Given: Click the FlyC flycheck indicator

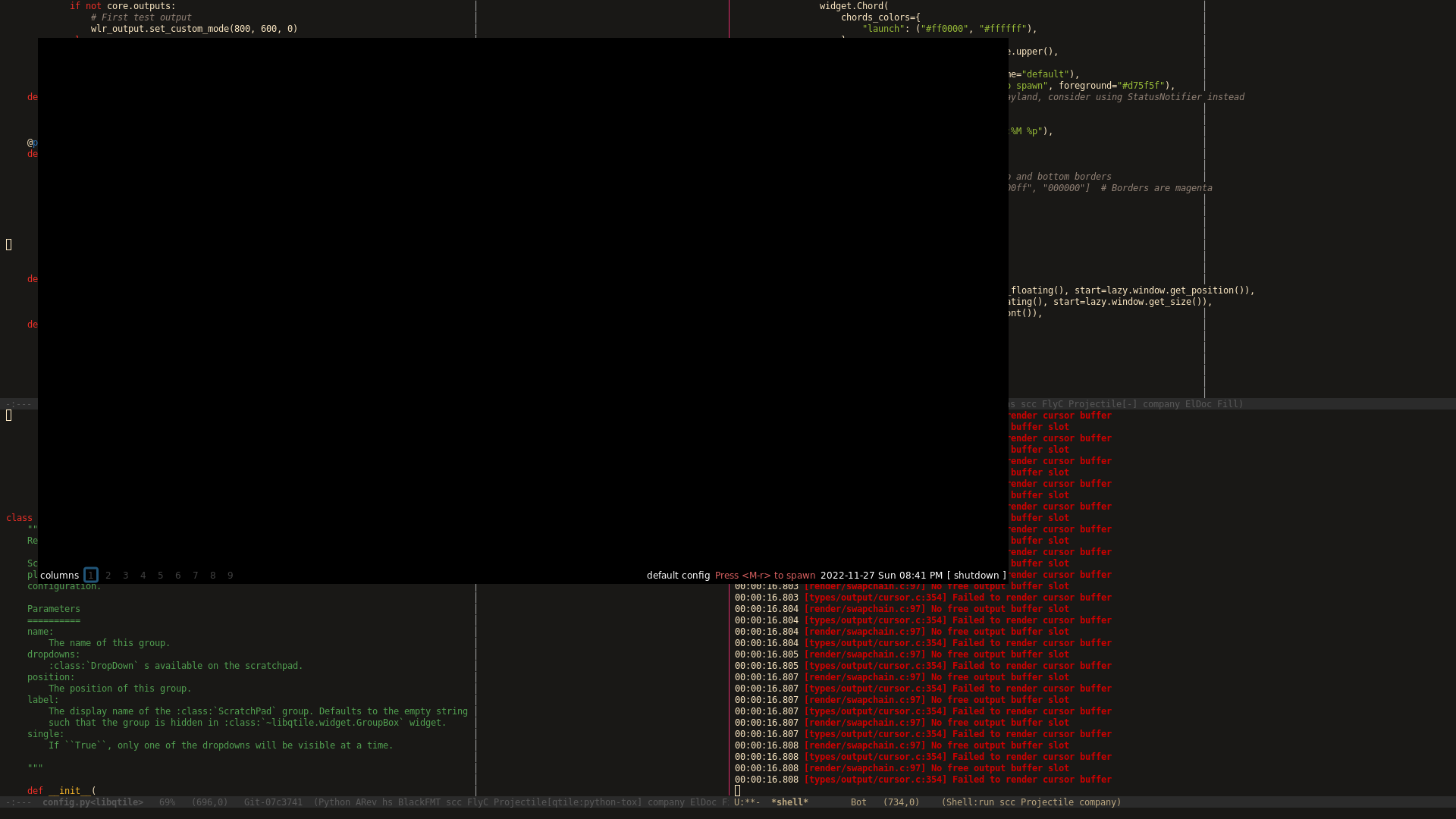Looking at the screenshot, I should tap(479, 802).
